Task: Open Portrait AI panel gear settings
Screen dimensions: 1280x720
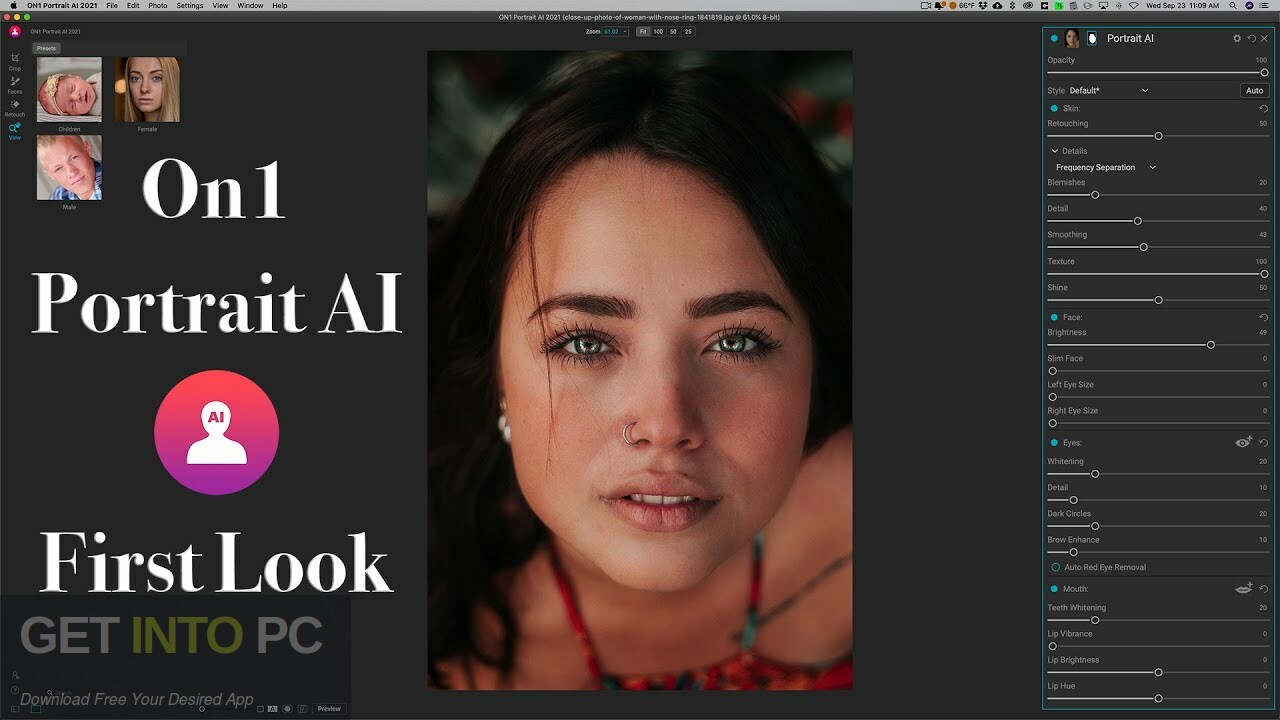Action: tap(1237, 38)
